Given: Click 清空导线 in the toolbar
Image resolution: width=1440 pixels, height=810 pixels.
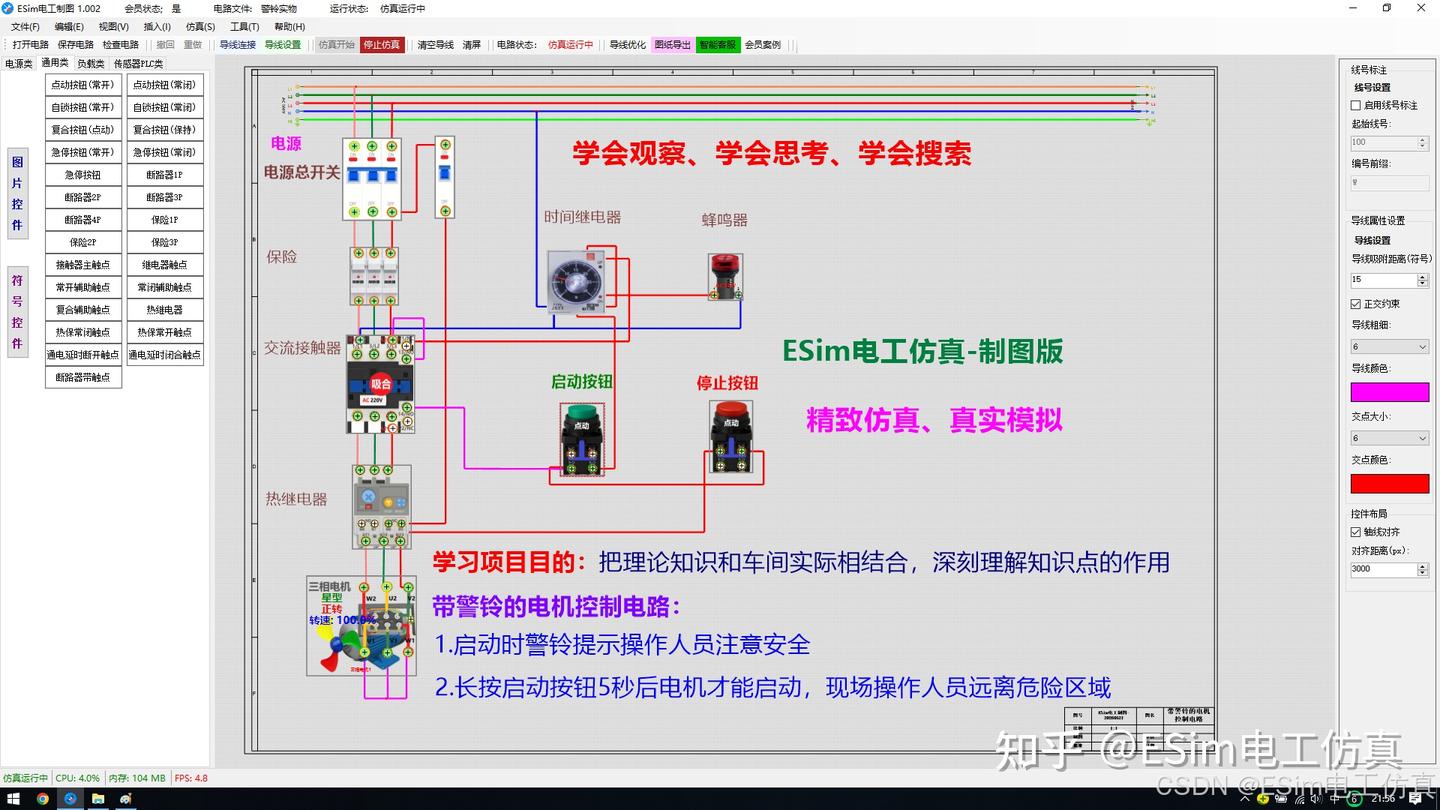Looking at the screenshot, I should point(436,45).
